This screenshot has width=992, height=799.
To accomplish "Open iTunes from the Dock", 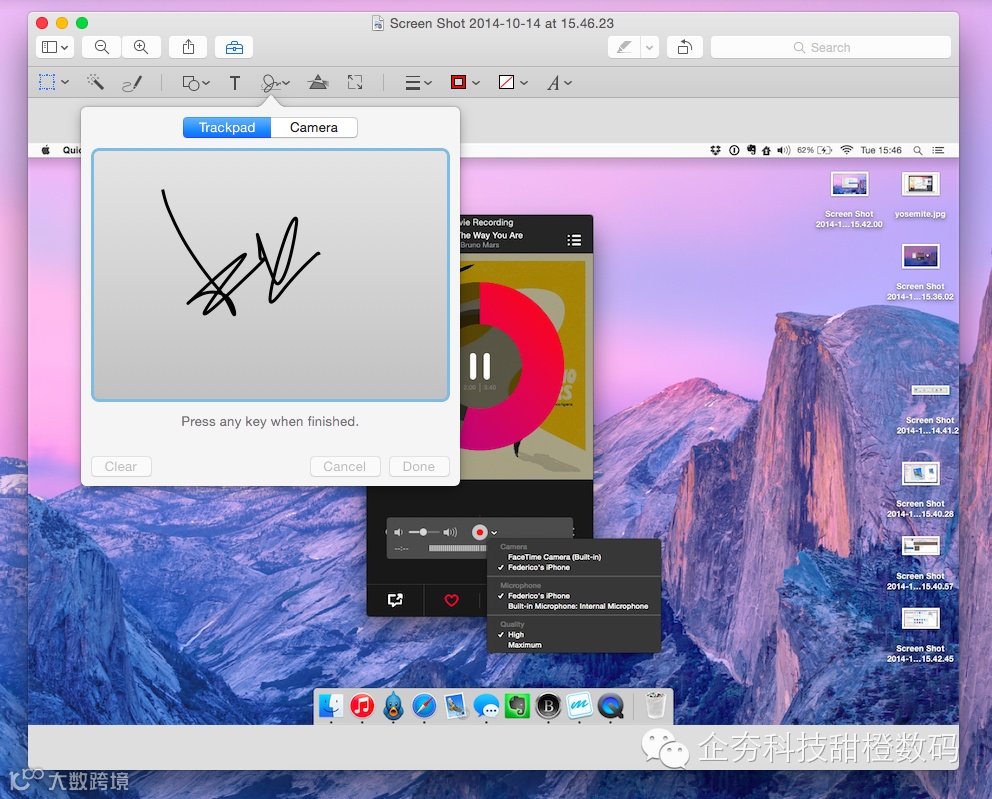I will point(362,706).
